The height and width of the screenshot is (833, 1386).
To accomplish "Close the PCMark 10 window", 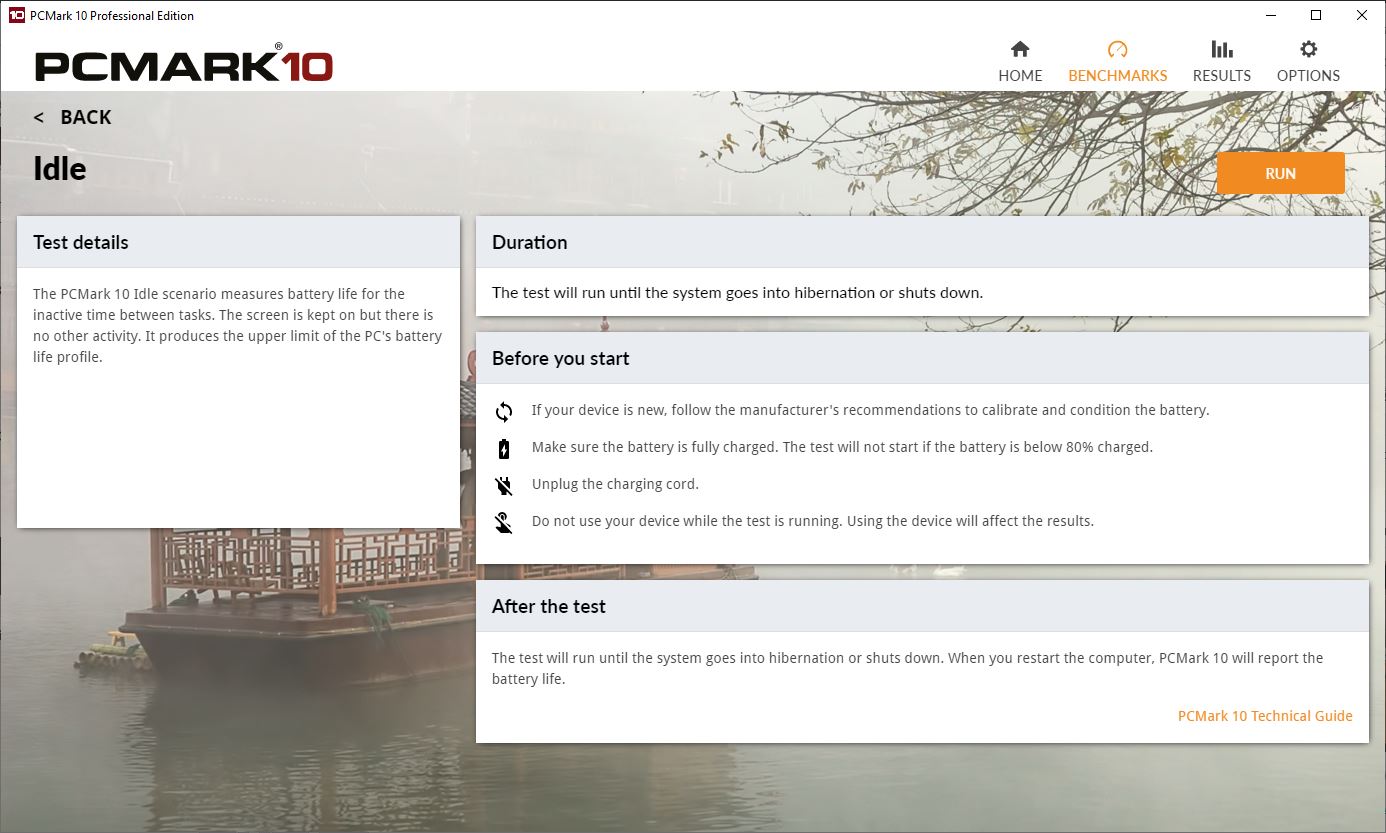I will [x=1362, y=15].
